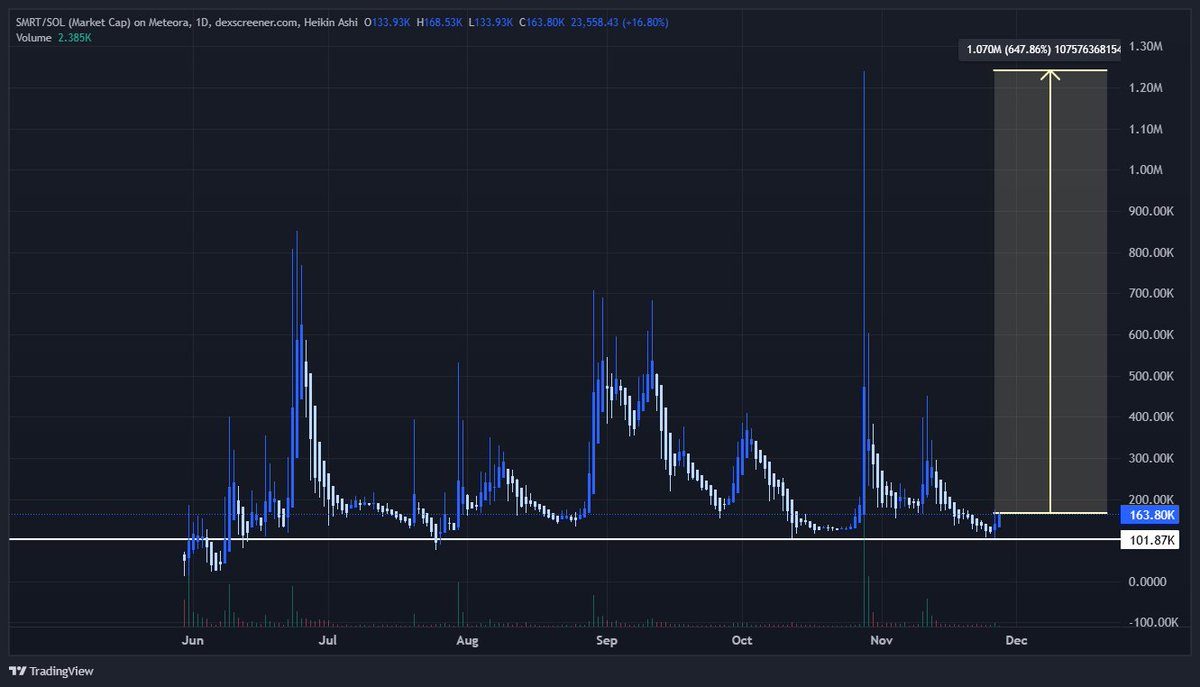The height and width of the screenshot is (687, 1200).
Task: Click the Dec label on the time axis
Action: point(1016,640)
